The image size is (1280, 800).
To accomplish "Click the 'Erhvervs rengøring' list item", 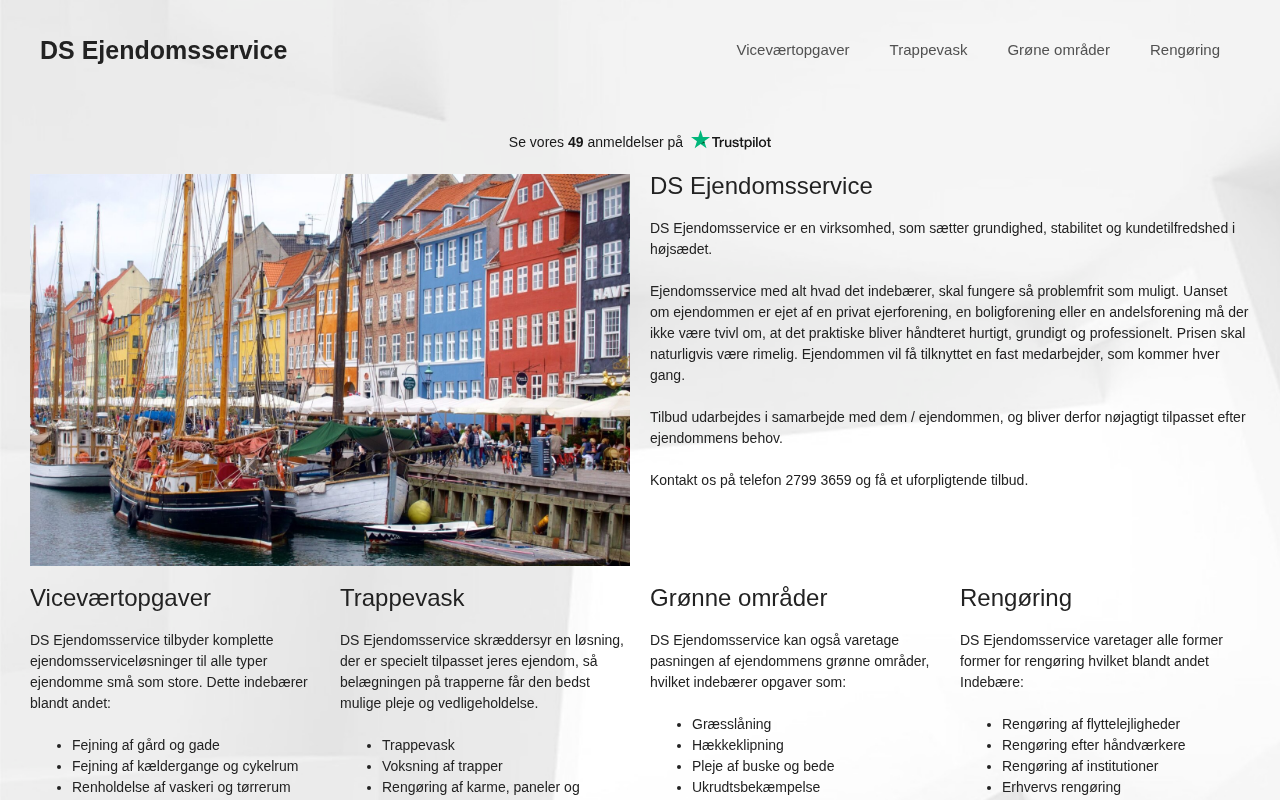I will pos(1061,787).
